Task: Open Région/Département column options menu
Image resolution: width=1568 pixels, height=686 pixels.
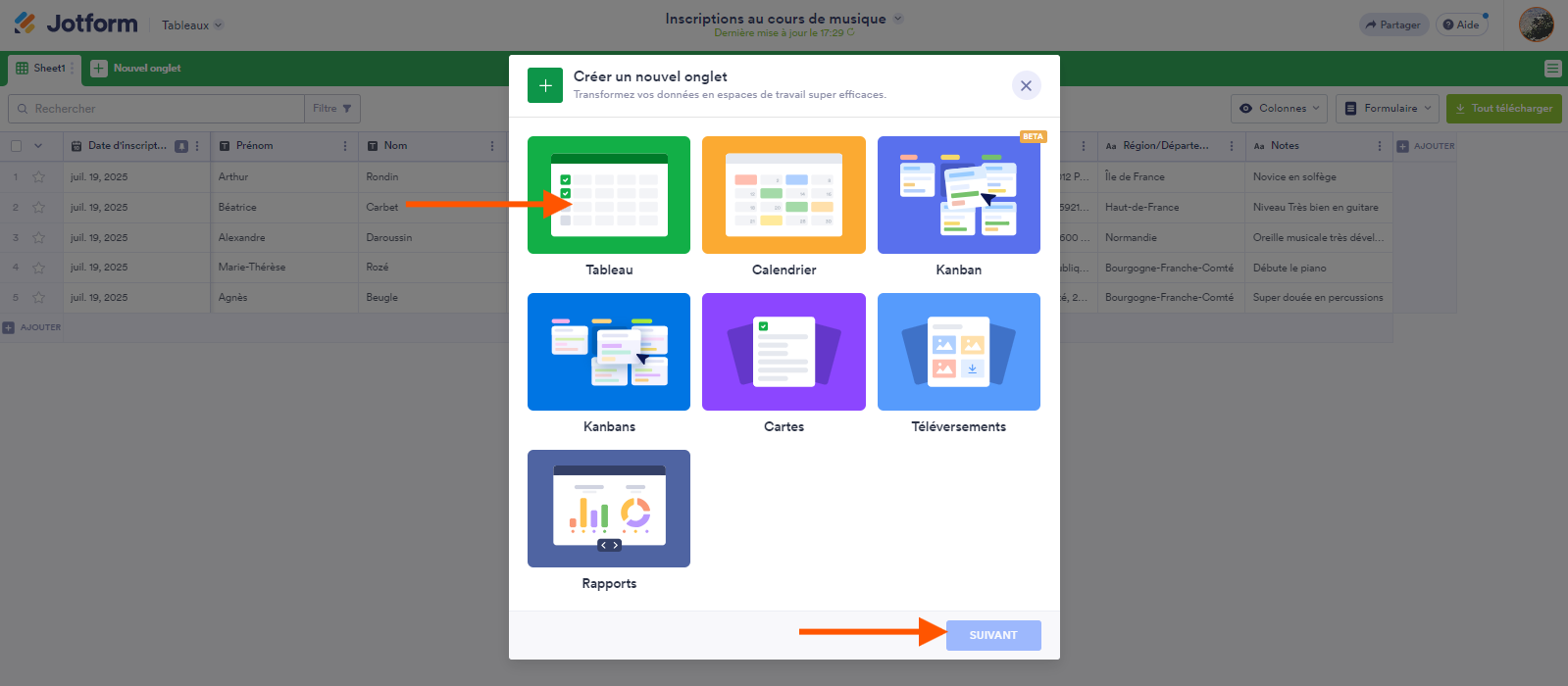Action: 1232,146
